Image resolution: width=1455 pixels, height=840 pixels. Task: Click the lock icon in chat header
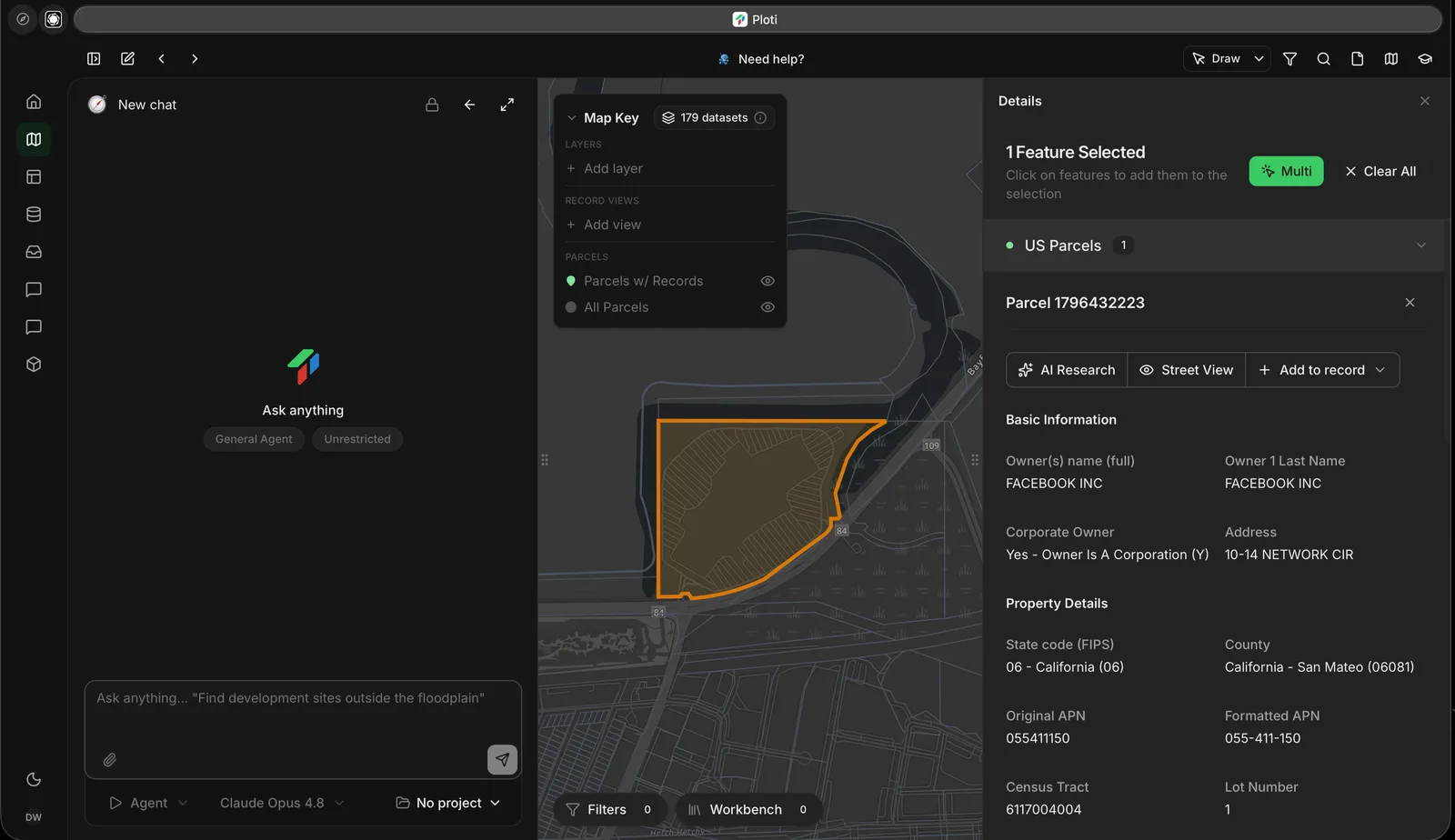point(432,105)
